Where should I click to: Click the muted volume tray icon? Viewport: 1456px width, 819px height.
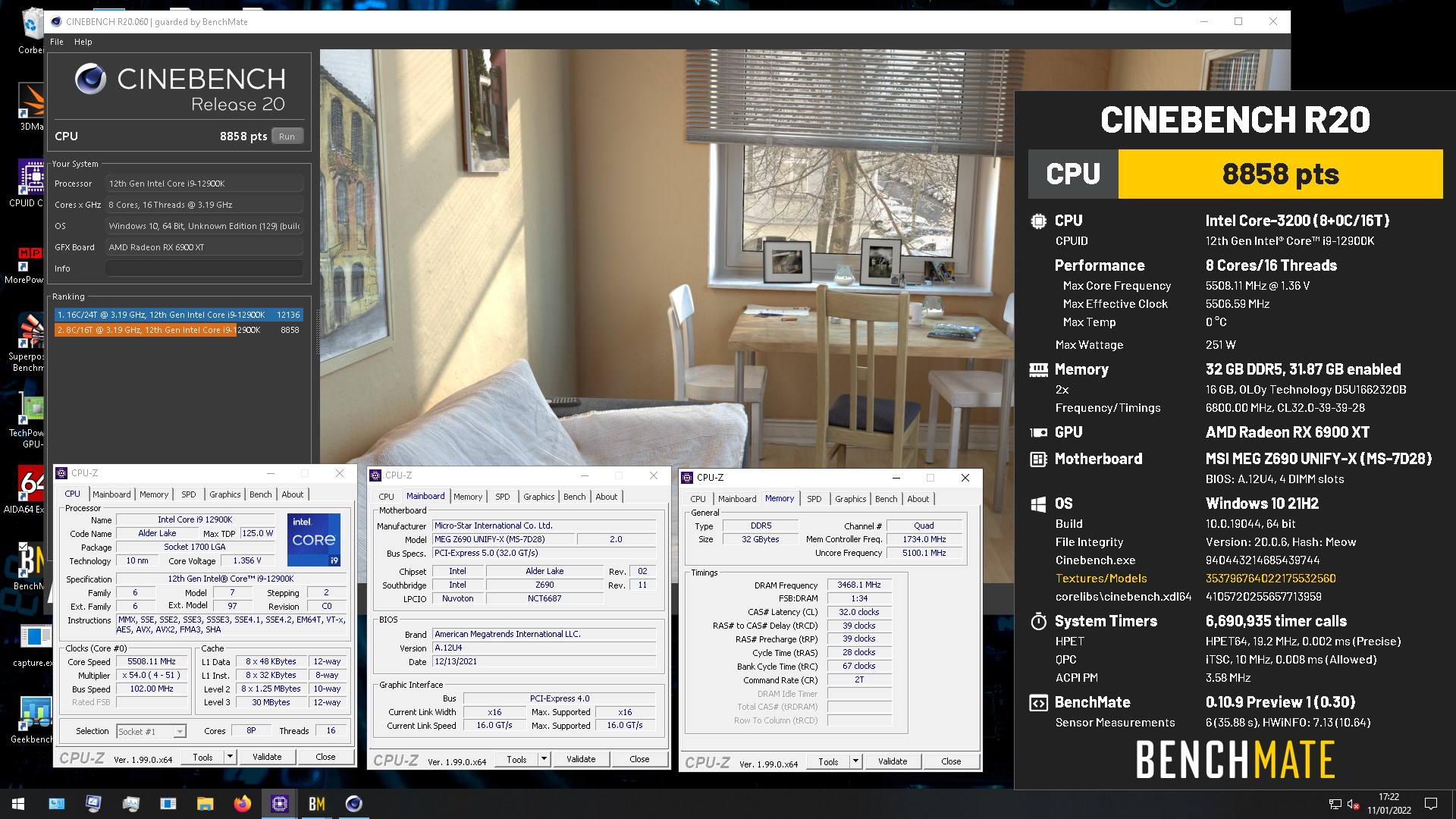click(x=1352, y=804)
